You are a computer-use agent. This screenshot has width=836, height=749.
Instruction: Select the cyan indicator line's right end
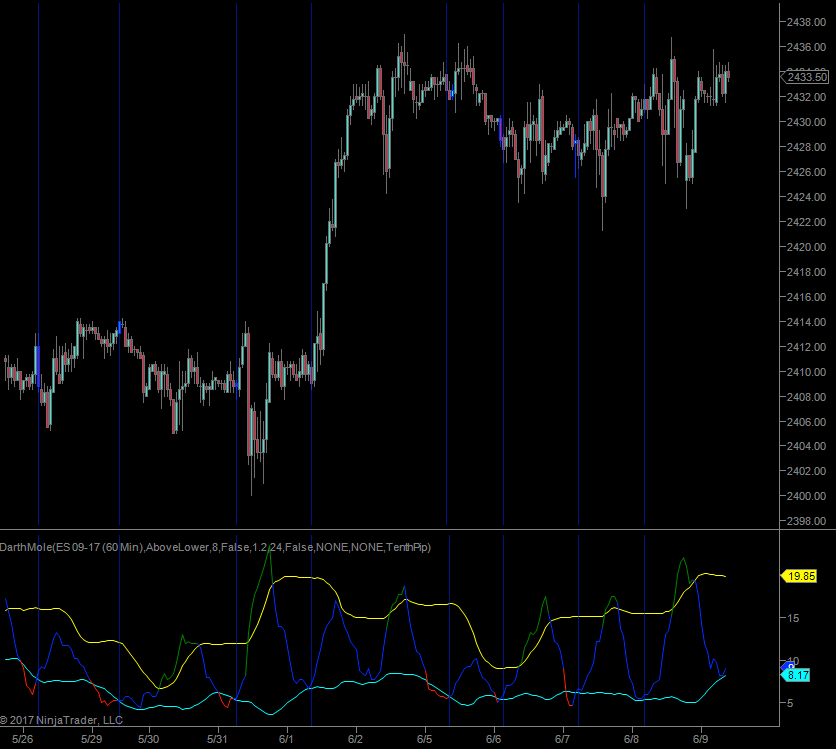(x=724, y=676)
